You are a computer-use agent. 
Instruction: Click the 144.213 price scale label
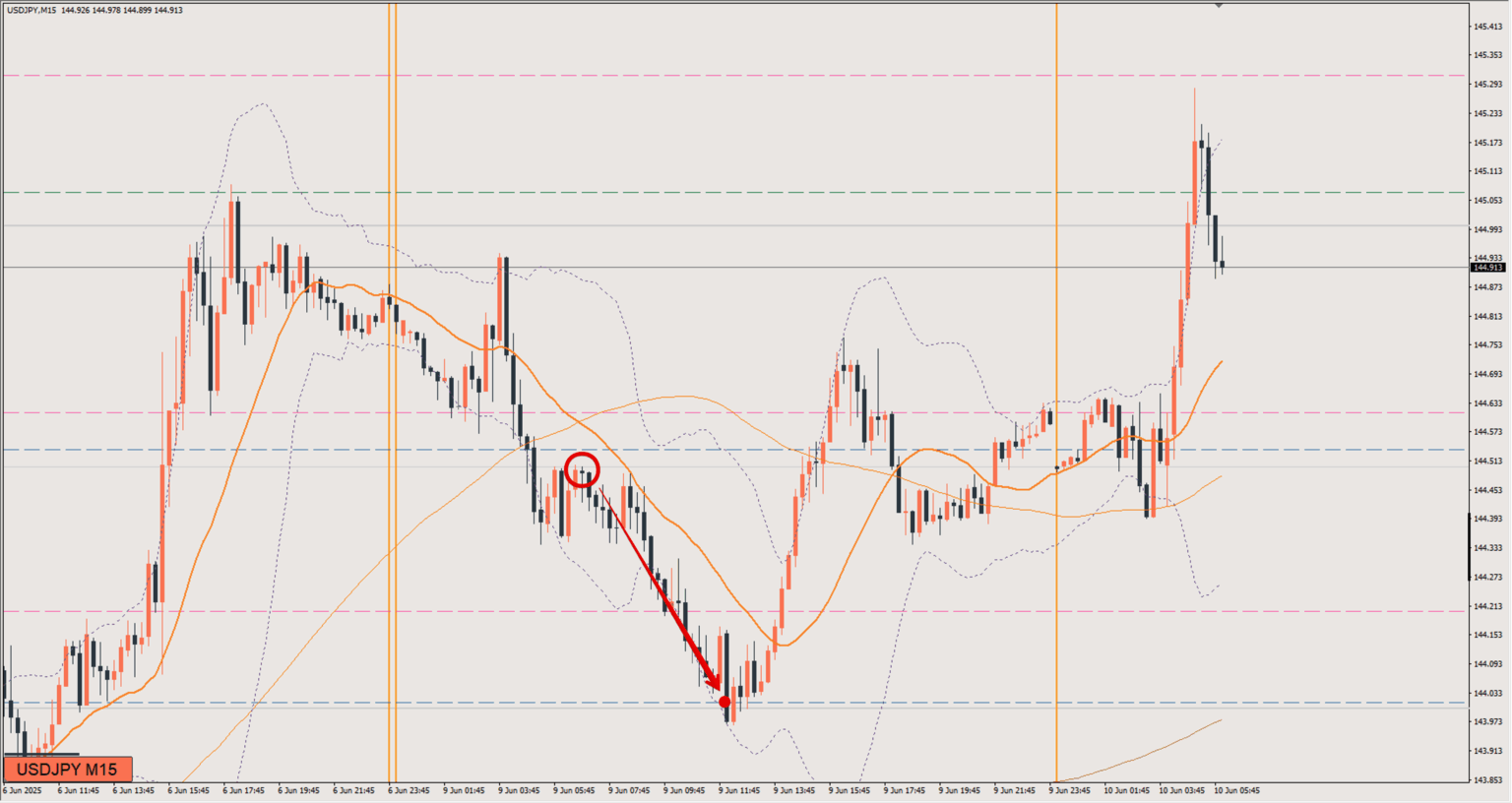tap(1487, 606)
